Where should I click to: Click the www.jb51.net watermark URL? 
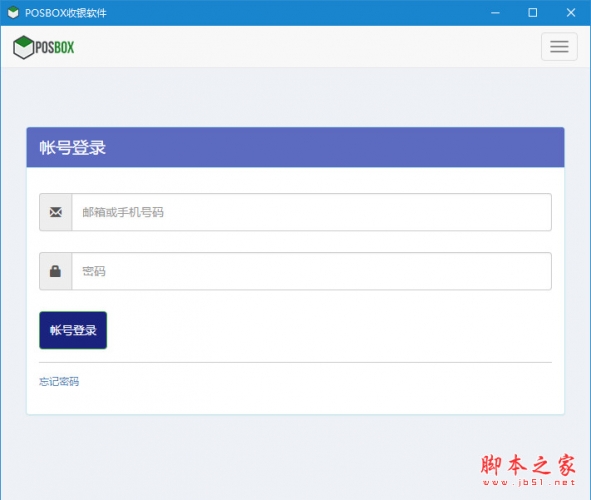point(529,482)
